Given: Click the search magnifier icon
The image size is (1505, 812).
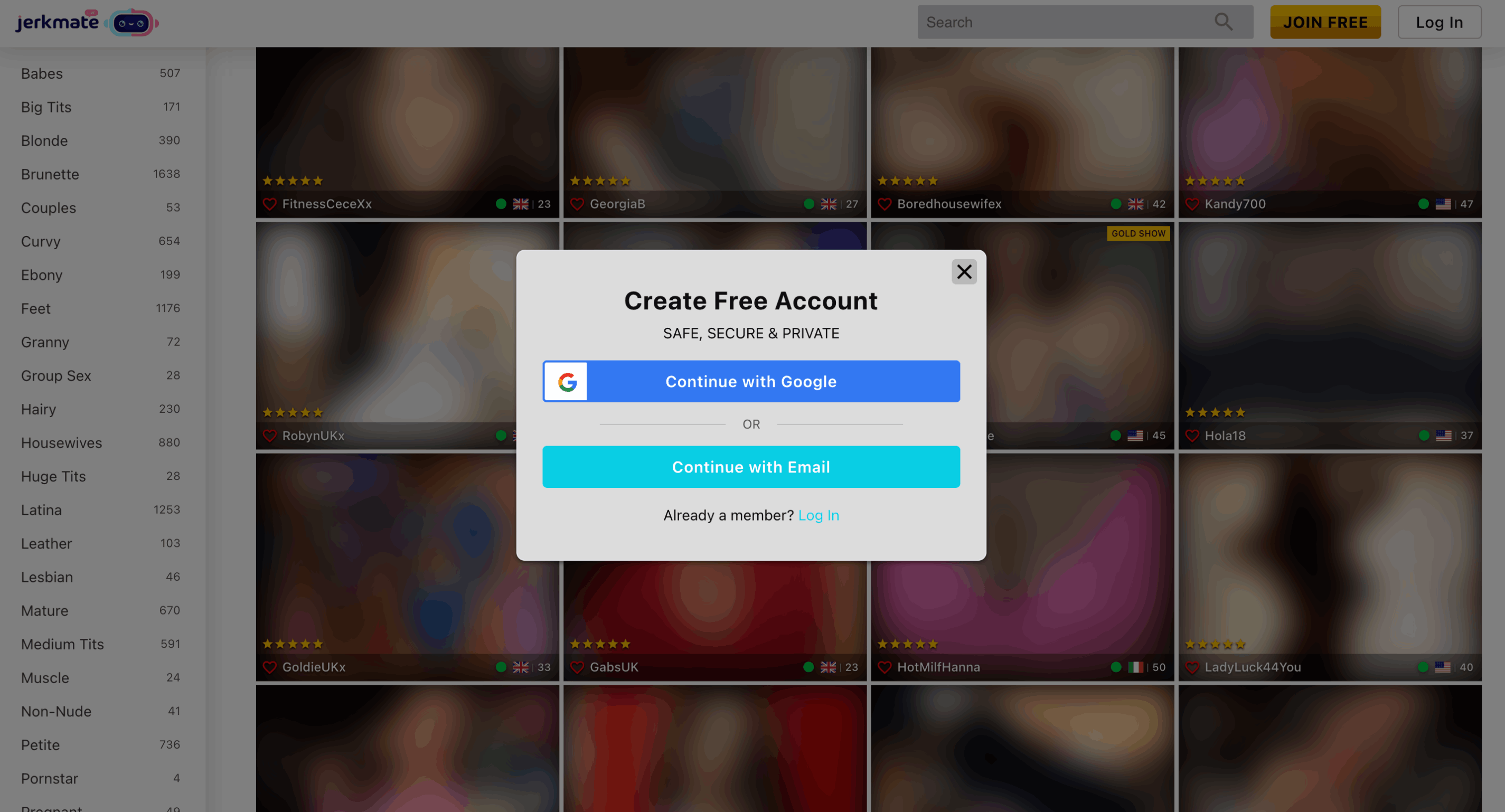Looking at the screenshot, I should tap(1224, 22).
